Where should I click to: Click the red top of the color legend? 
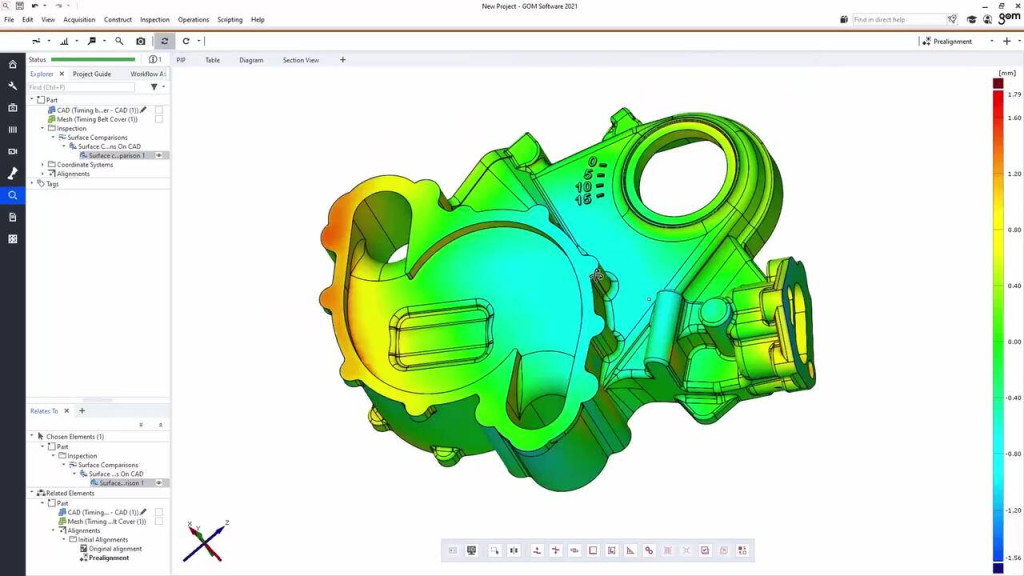pyautogui.click(x=997, y=84)
